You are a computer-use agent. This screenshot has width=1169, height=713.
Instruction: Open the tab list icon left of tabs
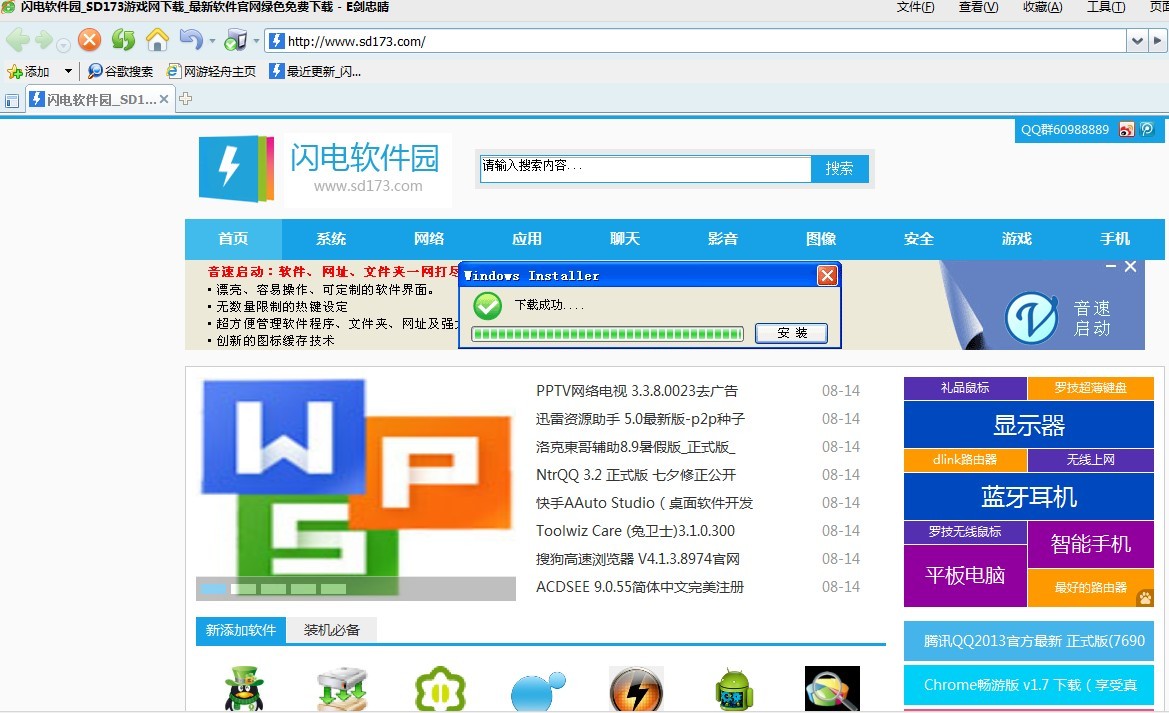click(12, 100)
